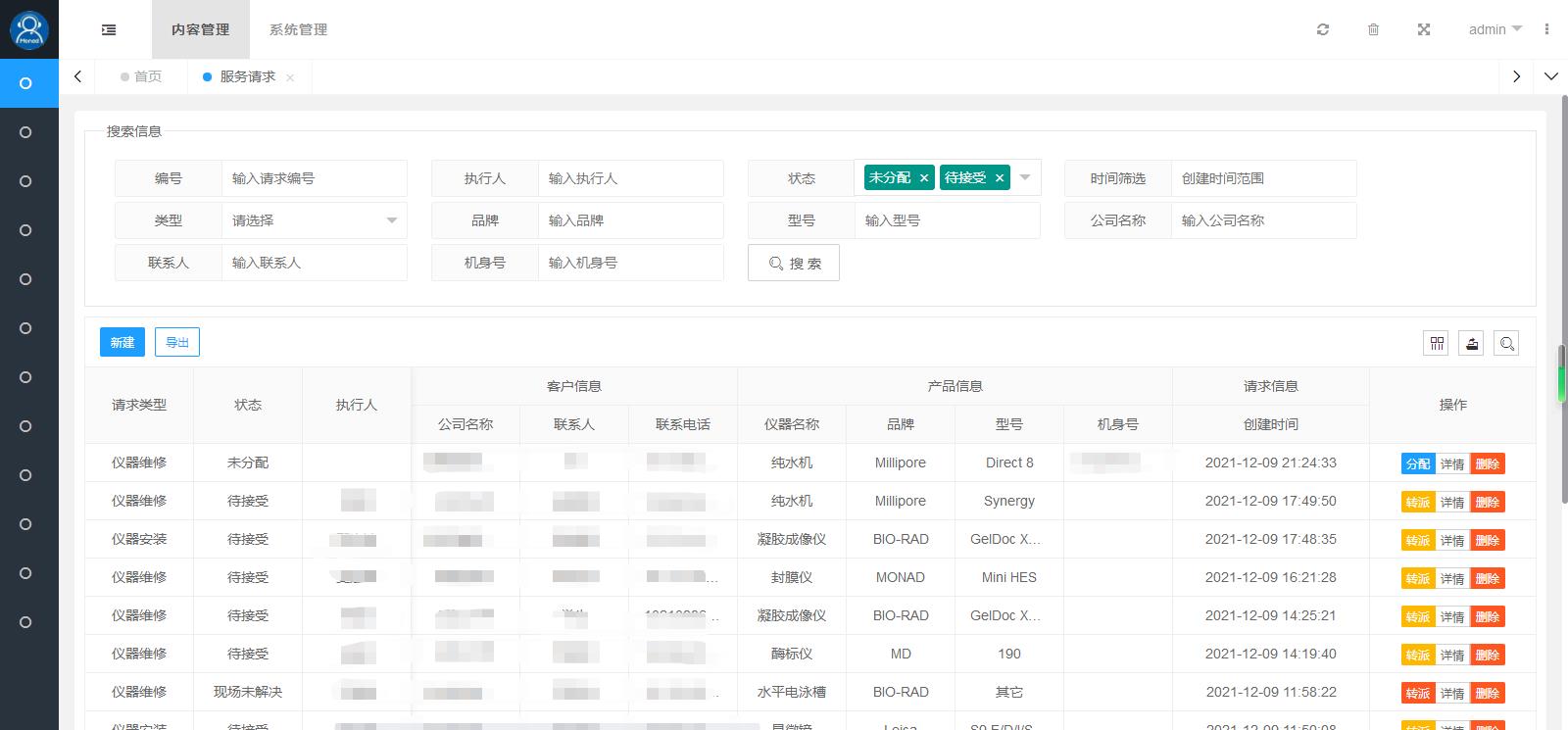Click the 分配 button for the Direct 8 row

[x=1417, y=463]
